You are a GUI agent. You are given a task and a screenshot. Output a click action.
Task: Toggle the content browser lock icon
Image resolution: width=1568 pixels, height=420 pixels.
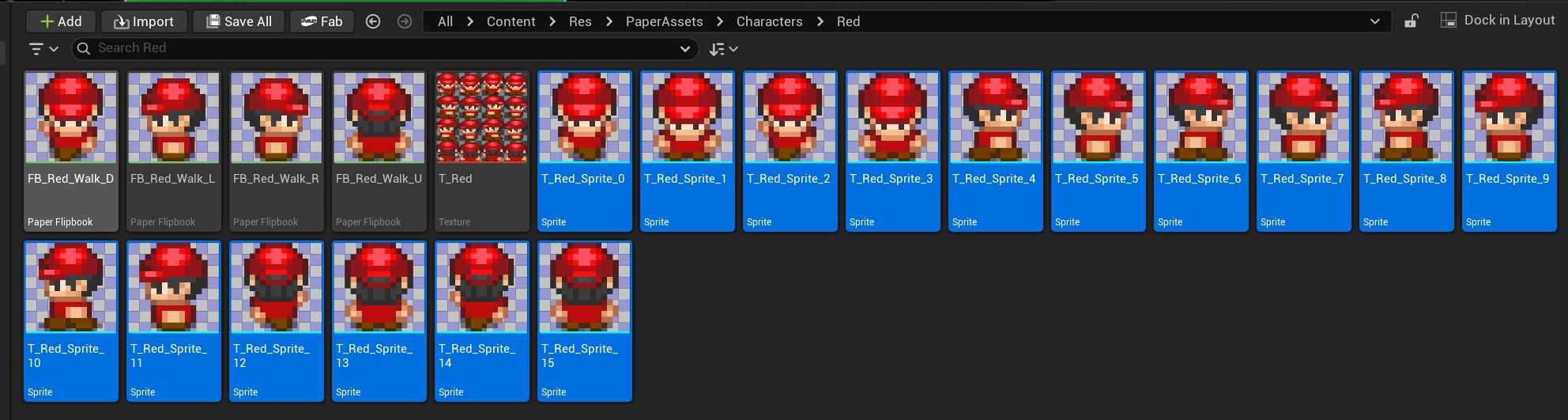tap(1412, 21)
